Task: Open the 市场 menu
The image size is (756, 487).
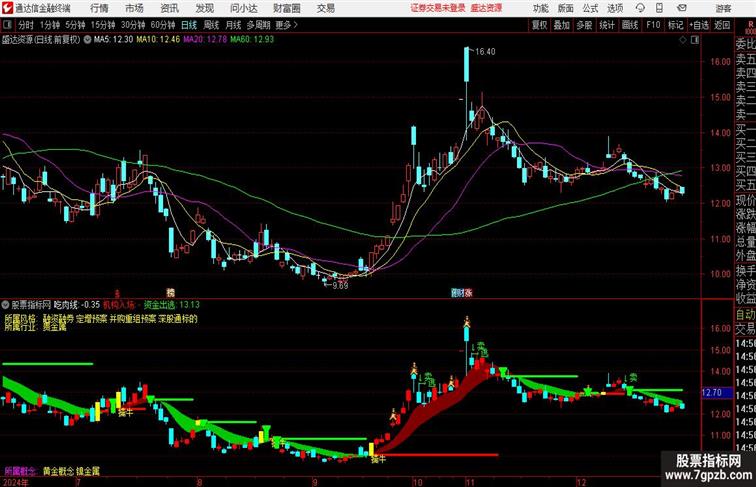Action: point(134,8)
